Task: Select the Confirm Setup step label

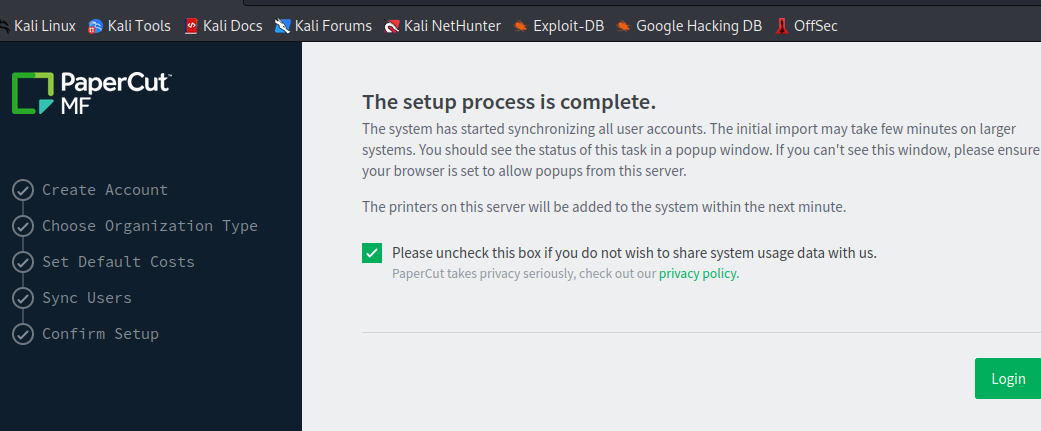Action: [100, 334]
